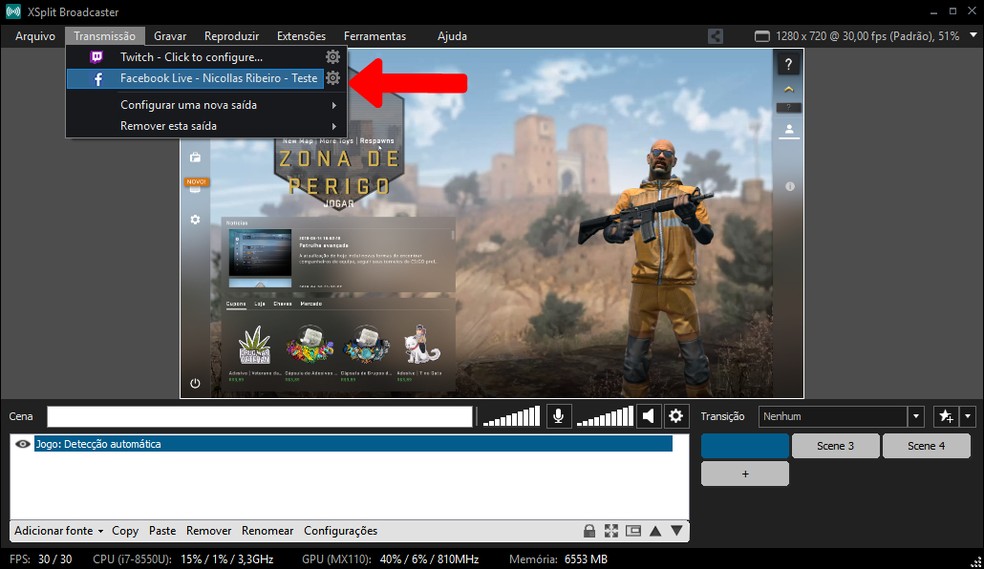Expand the favorite transition dropdown arrow

tap(968, 417)
